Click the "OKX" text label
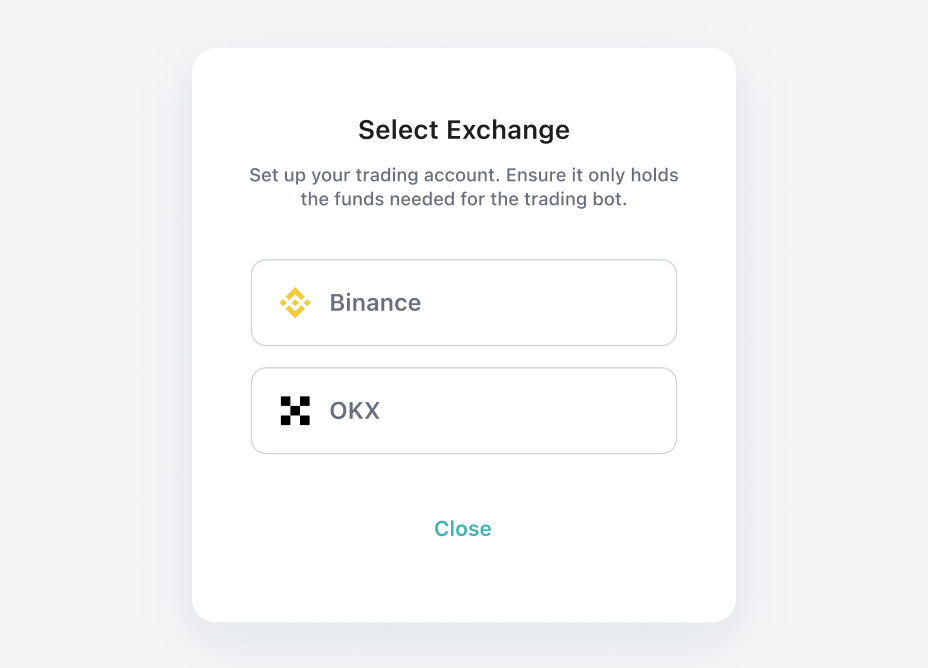This screenshot has height=668, width=928. (x=355, y=411)
